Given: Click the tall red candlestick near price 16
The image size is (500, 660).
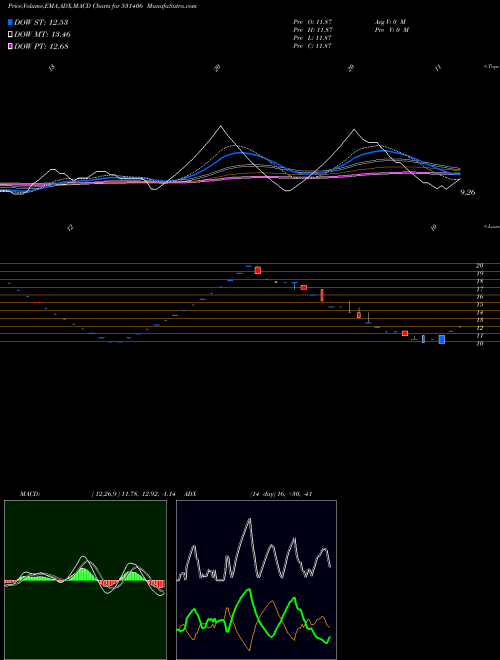Looking at the screenshot, I should [322, 295].
